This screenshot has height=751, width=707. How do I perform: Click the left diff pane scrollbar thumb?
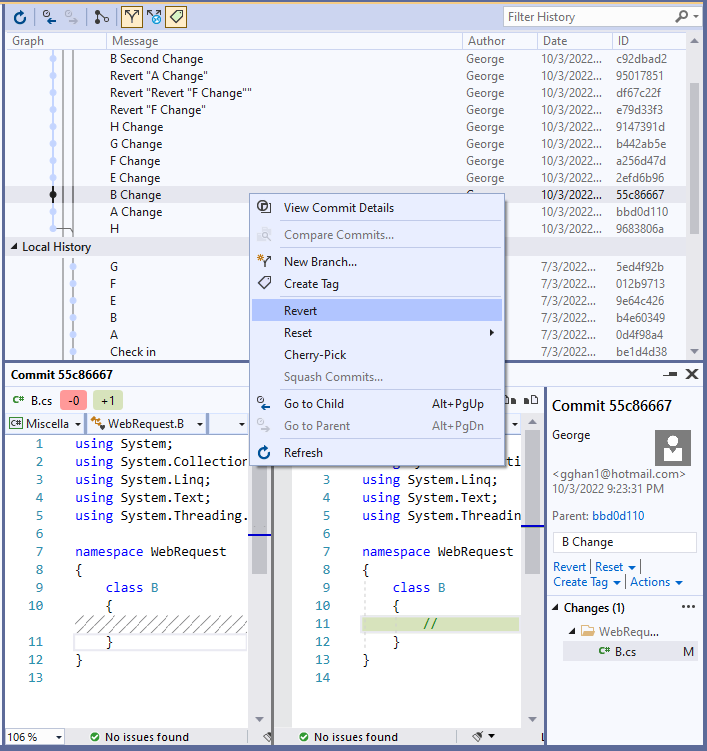tap(260, 522)
